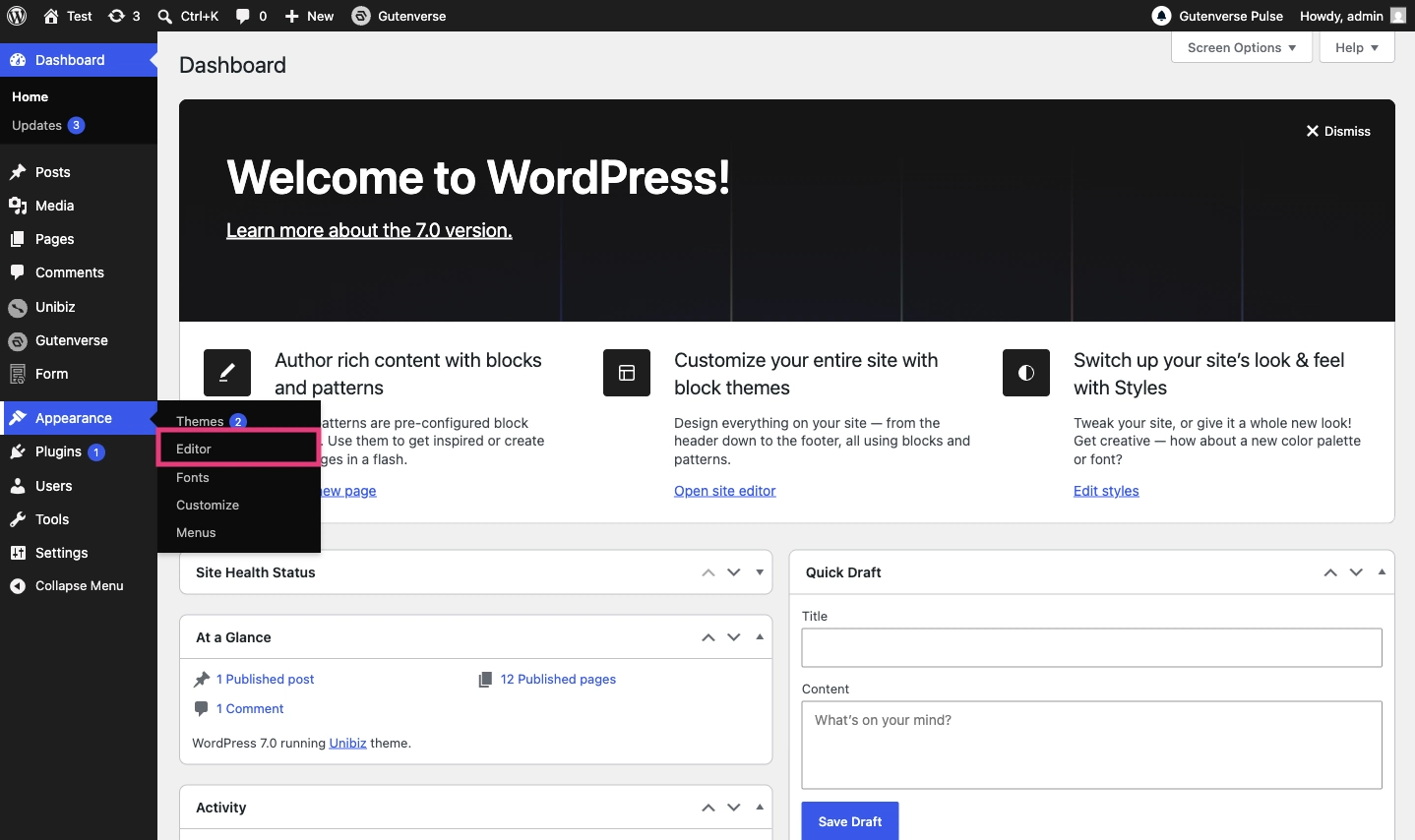The height and width of the screenshot is (840, 1415).
Task: Open the Settings menu
Action: point(79,553)
